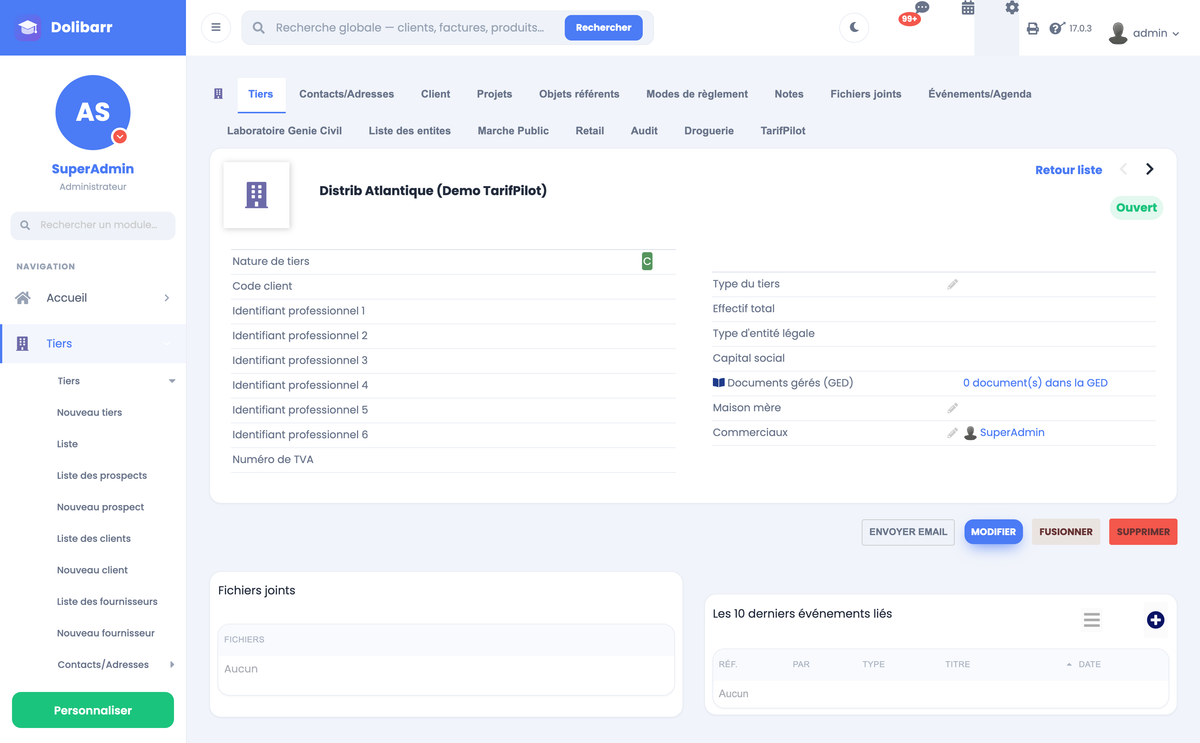Open Nouveau tiers in sidebar
The image size is (1200, 743).
click(x=89, y=412)
